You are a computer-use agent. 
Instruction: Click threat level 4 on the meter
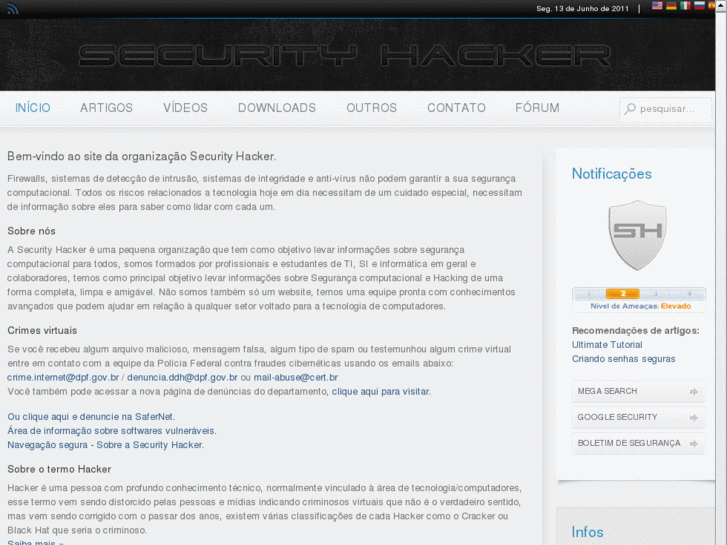[x=689, y=294]
